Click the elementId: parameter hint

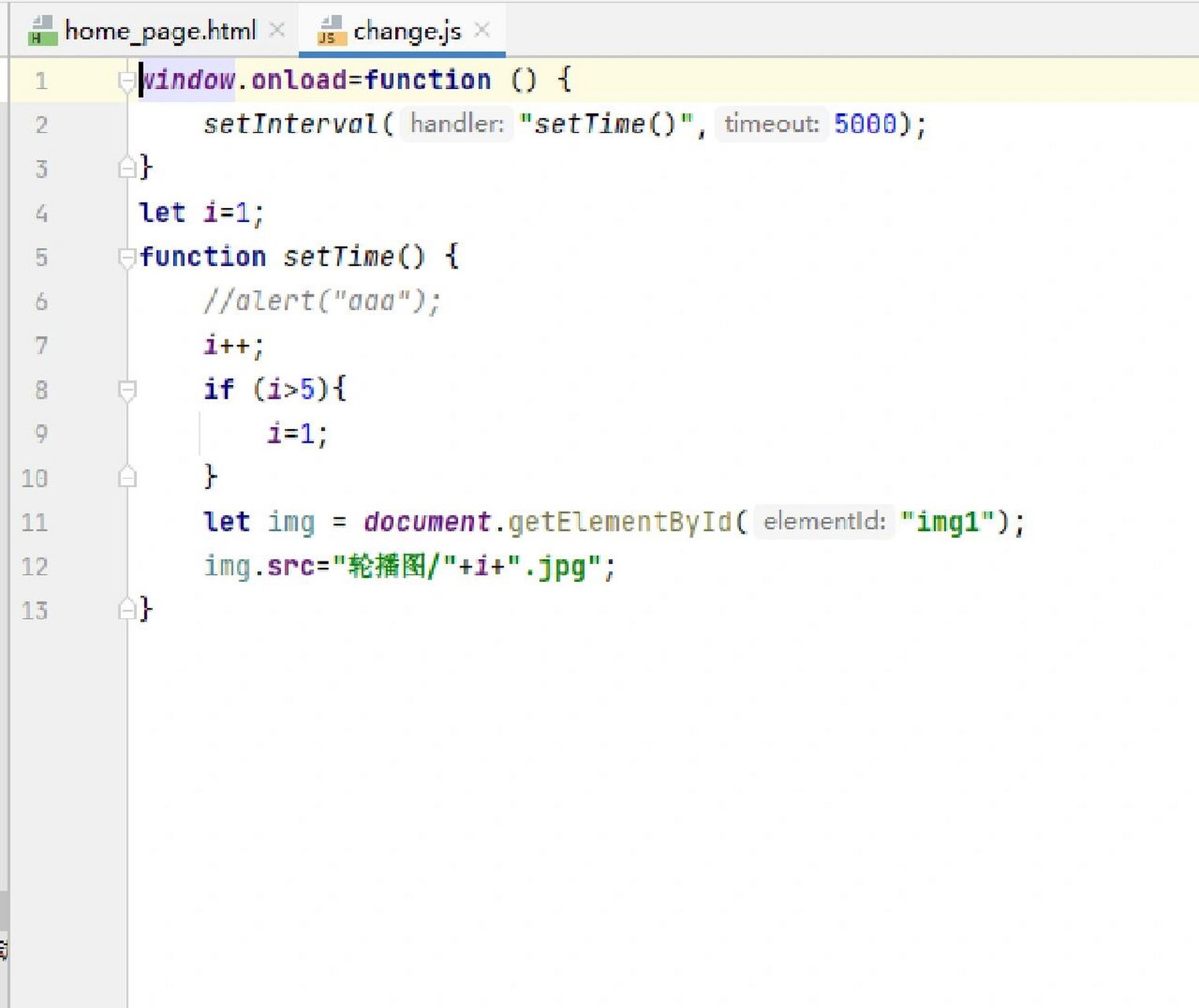(823, 521)
